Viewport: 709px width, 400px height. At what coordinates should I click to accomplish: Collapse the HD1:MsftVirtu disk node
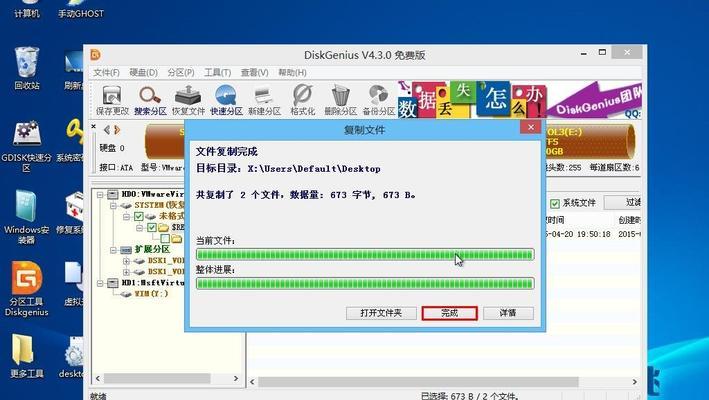tap(100, 283)
